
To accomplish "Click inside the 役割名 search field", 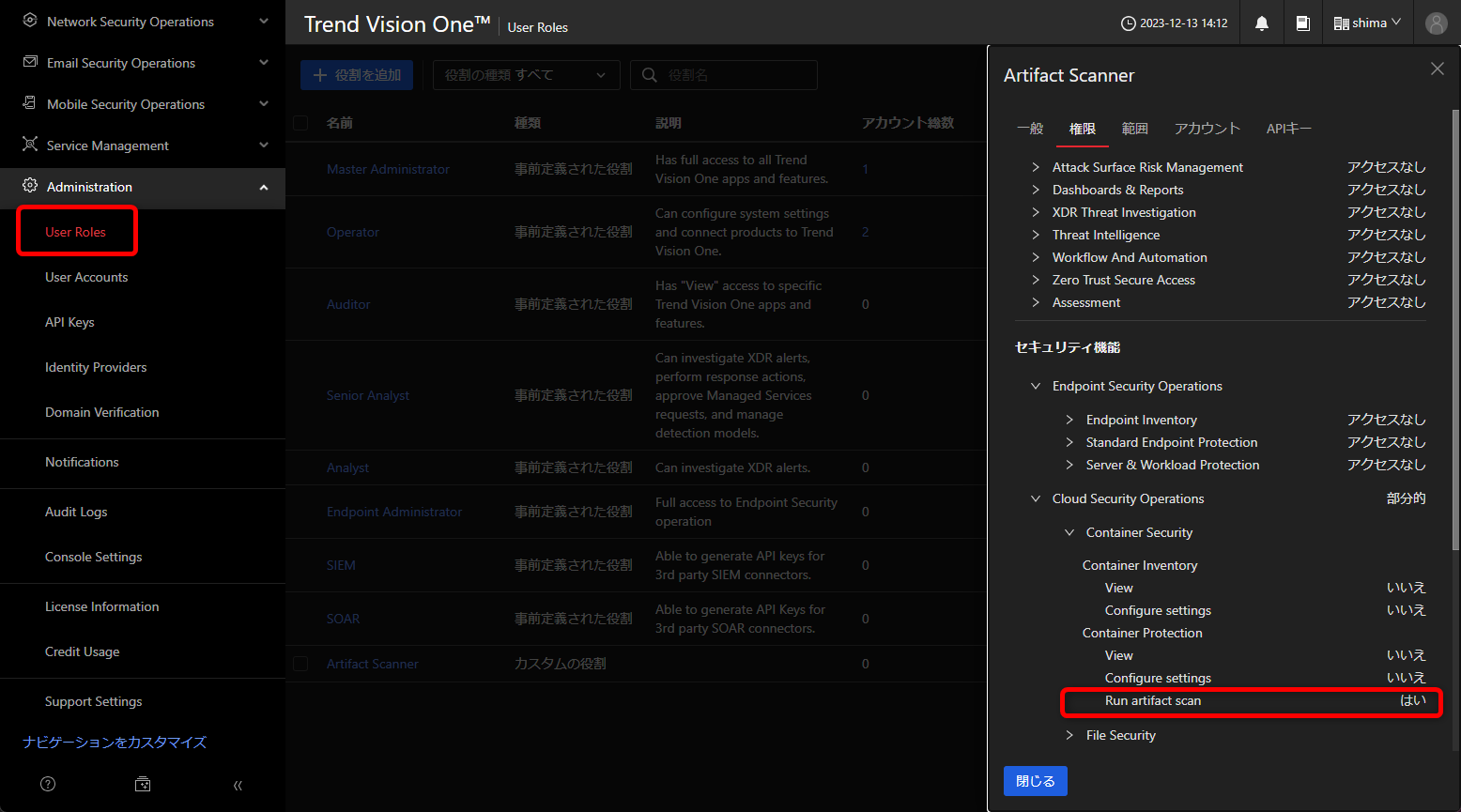I will tap(732, 75).
